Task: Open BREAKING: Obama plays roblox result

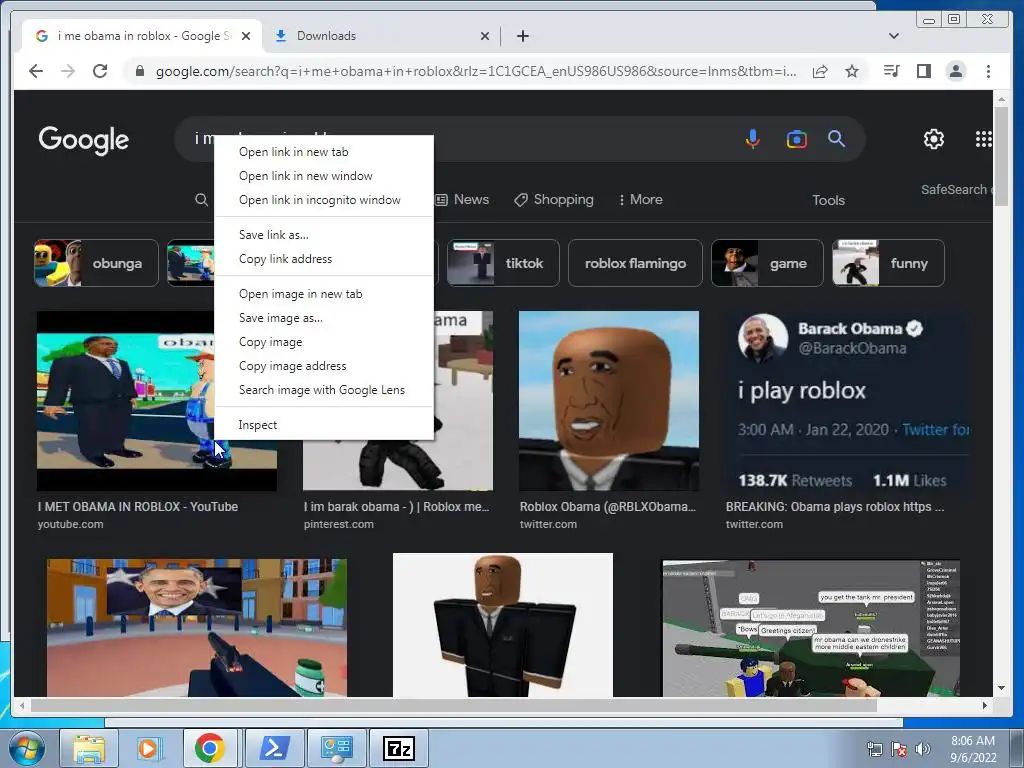Action: pos(835,507)
